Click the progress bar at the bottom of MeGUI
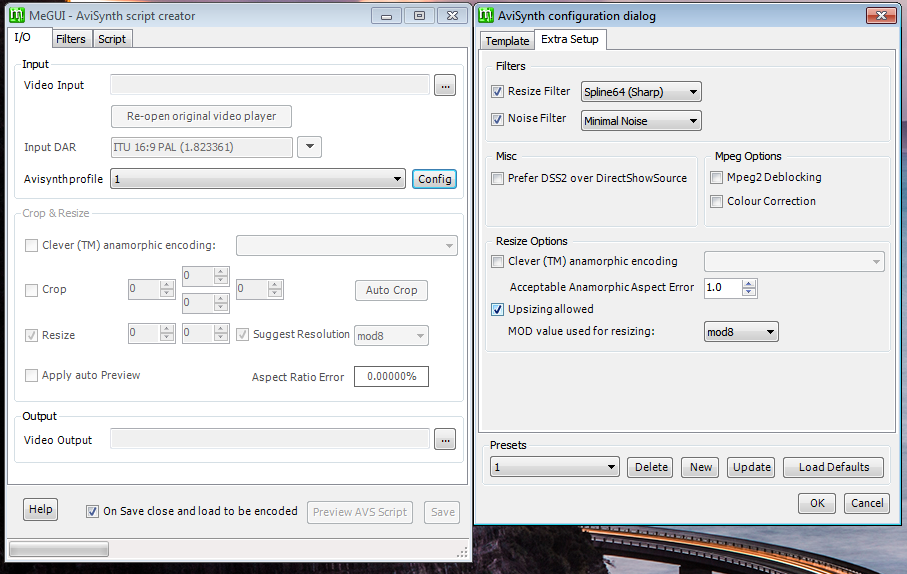907x574 pixels. 59,549
